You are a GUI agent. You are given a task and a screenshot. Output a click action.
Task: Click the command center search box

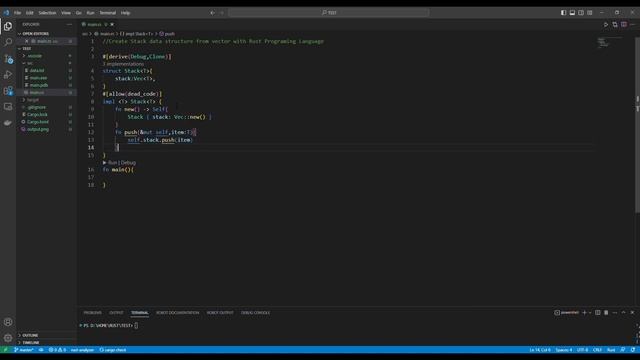[329, 13]
